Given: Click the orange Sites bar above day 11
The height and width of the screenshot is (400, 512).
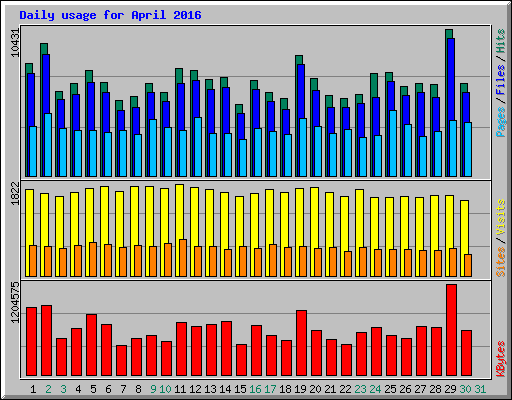Looking at the screenshot, I should pos(183,258).
